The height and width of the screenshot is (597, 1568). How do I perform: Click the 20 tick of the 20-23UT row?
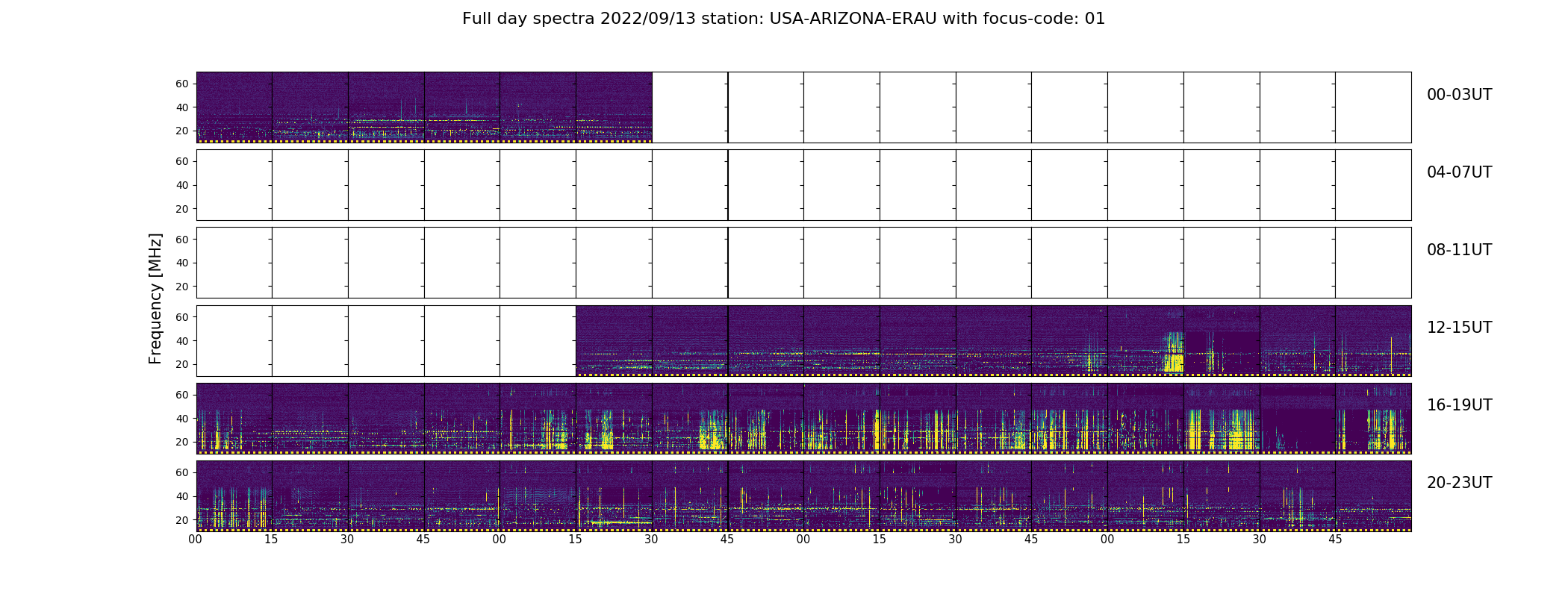tap(181, 519)
